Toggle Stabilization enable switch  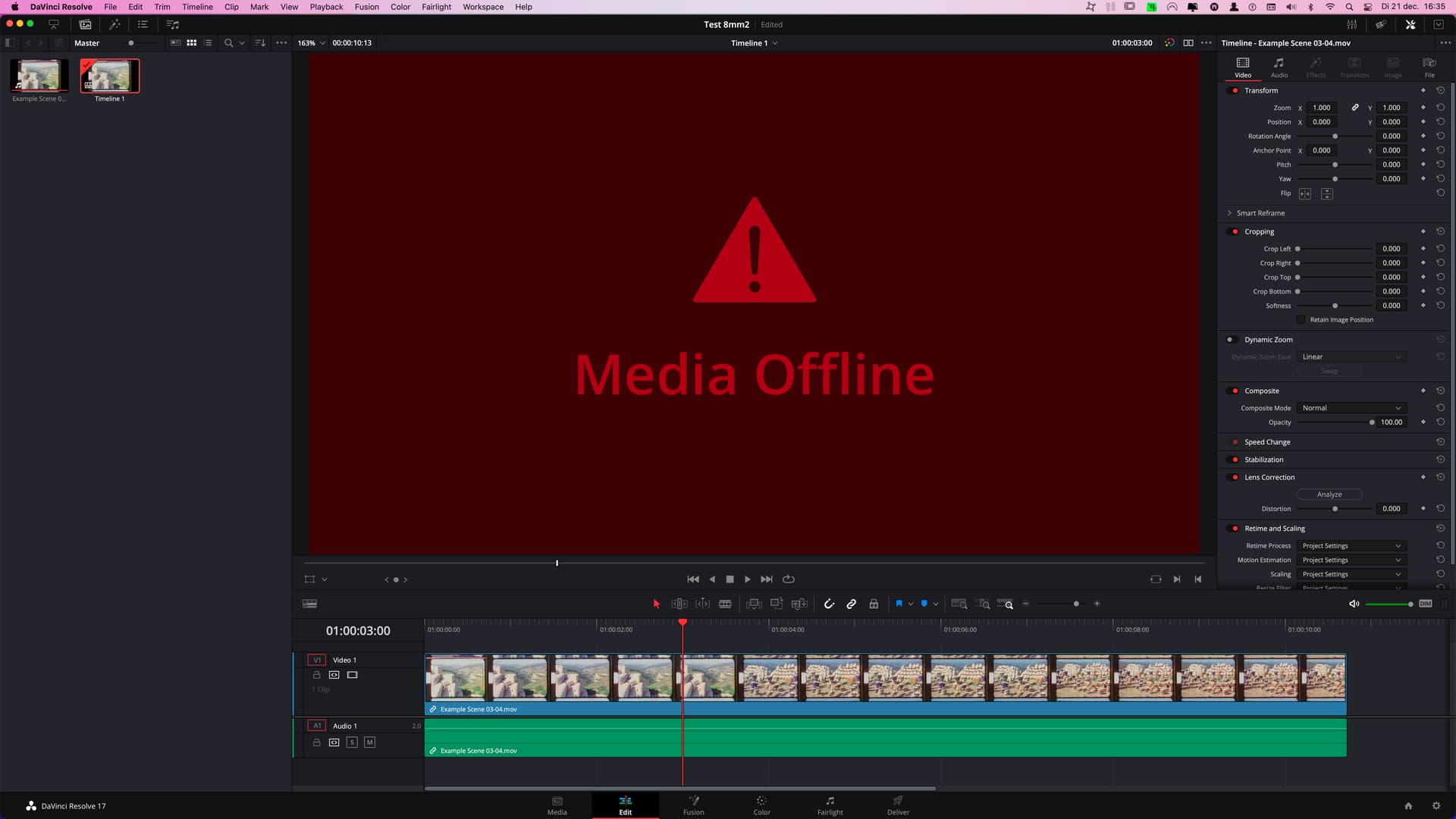(1233, 460)
